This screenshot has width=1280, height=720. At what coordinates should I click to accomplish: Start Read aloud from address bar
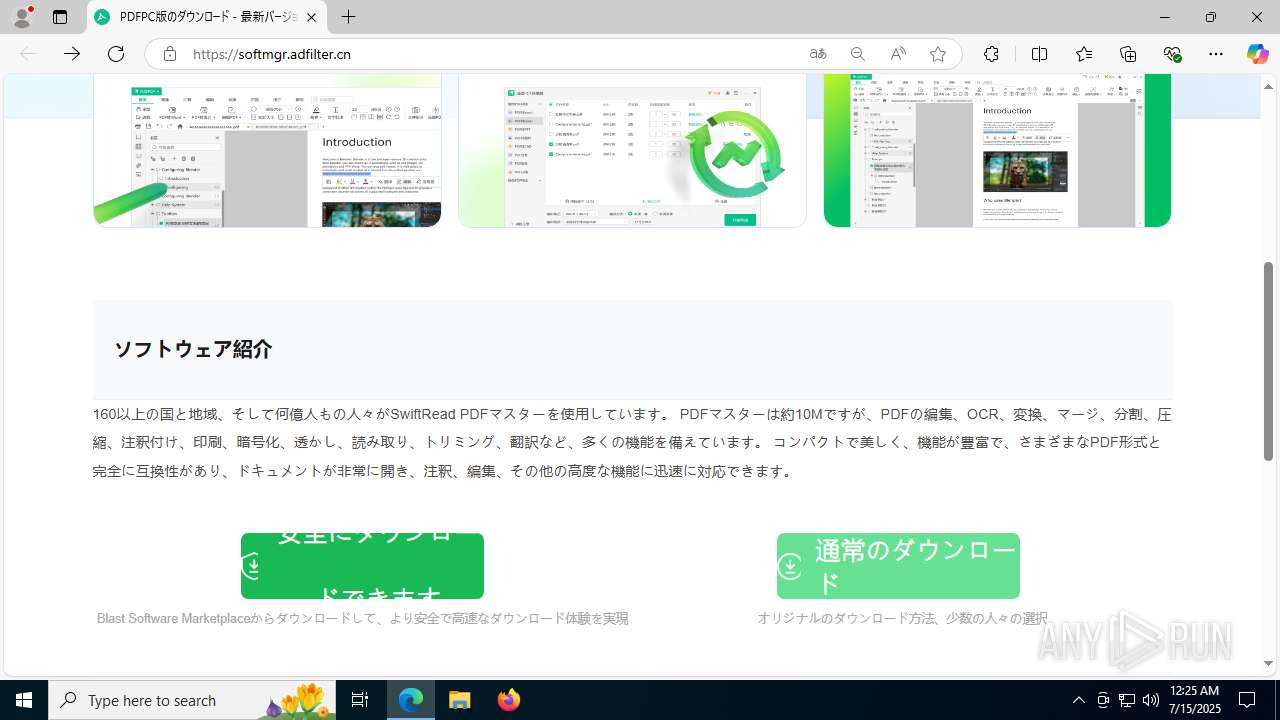898,54
